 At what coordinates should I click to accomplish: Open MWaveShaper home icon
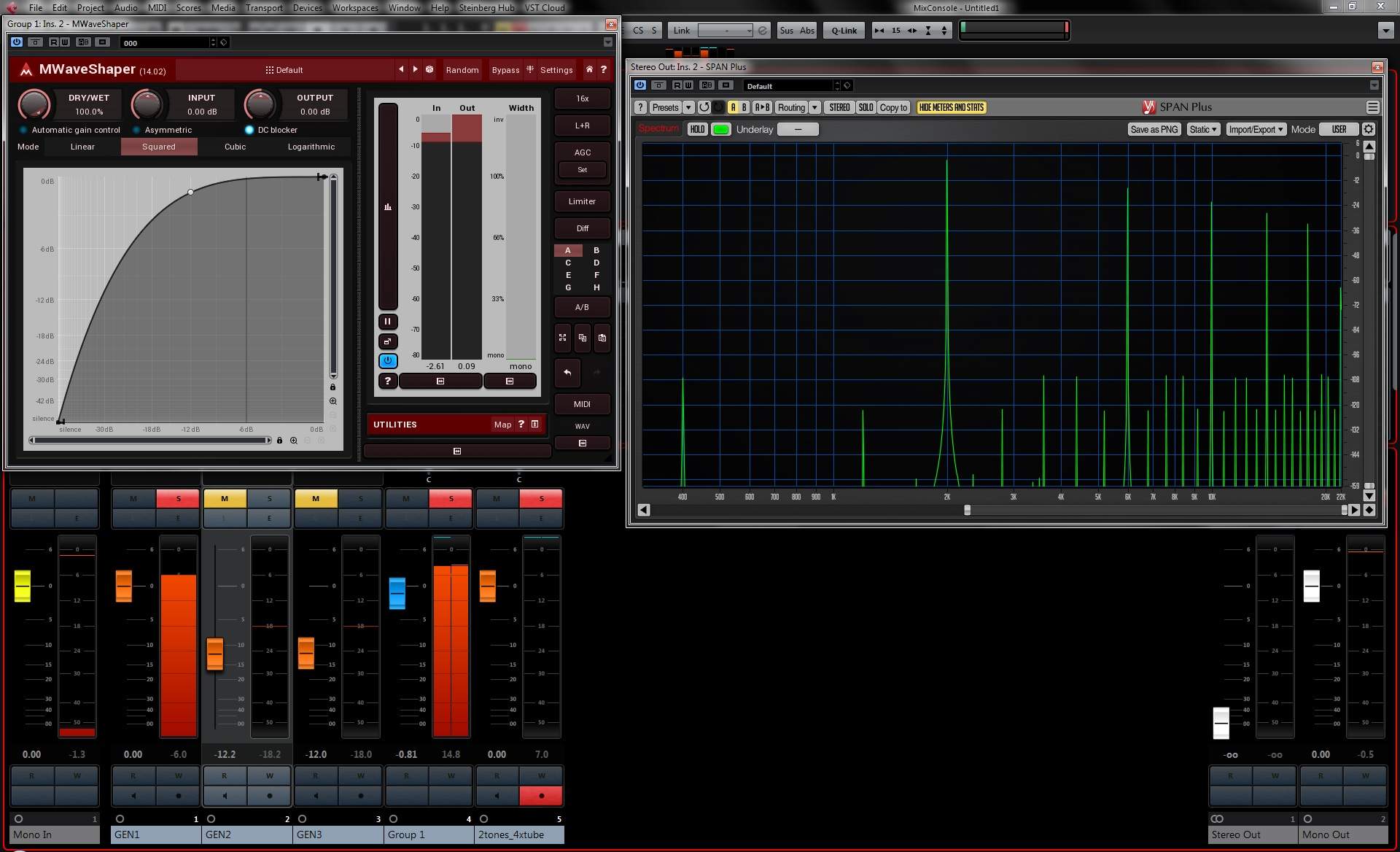click(x=589, y=70)
